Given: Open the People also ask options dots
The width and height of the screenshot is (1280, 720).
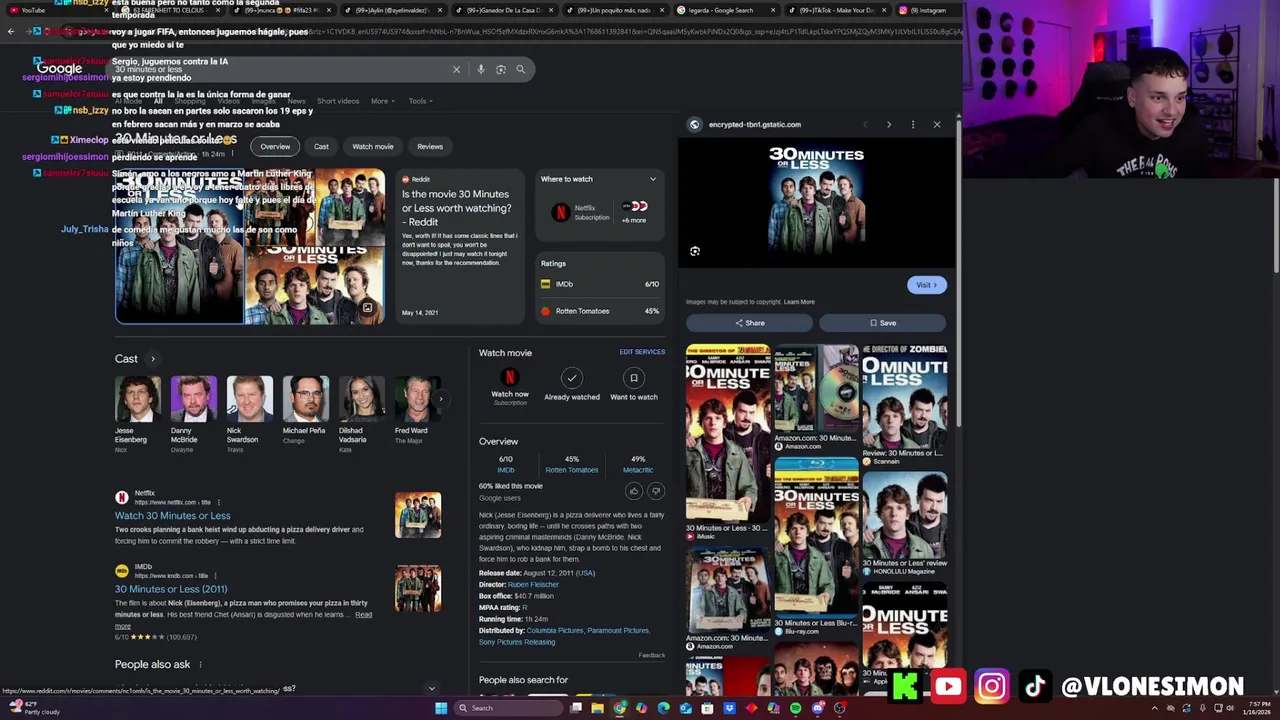Looking at the screenshot, I should [200, 664].
